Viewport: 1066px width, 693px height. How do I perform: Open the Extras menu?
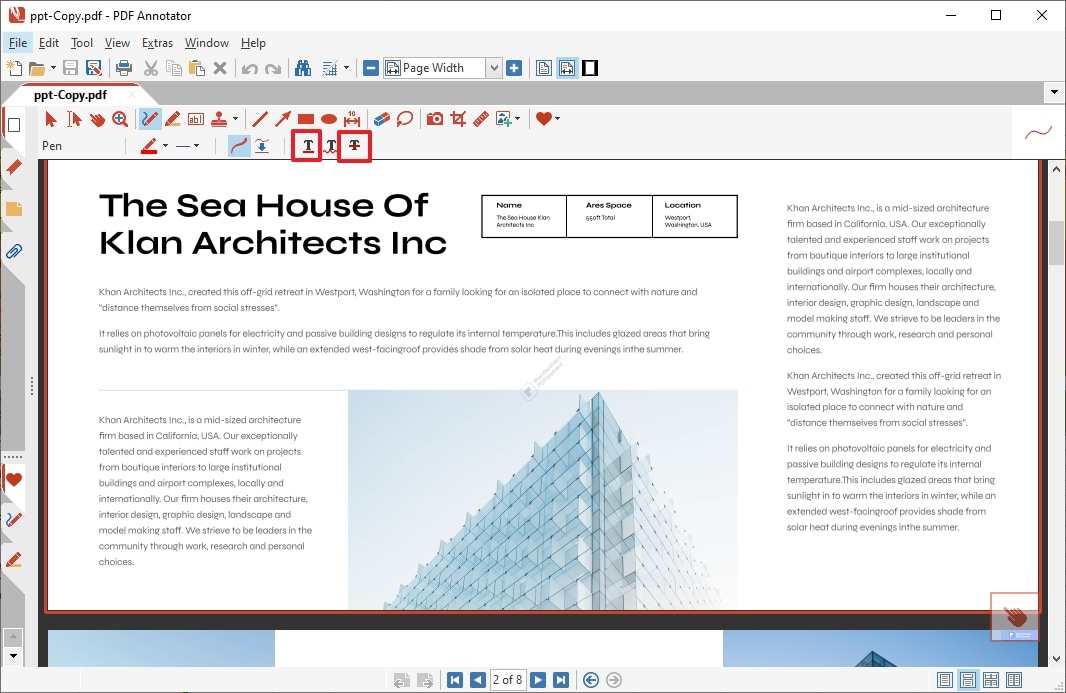(157, 43)
